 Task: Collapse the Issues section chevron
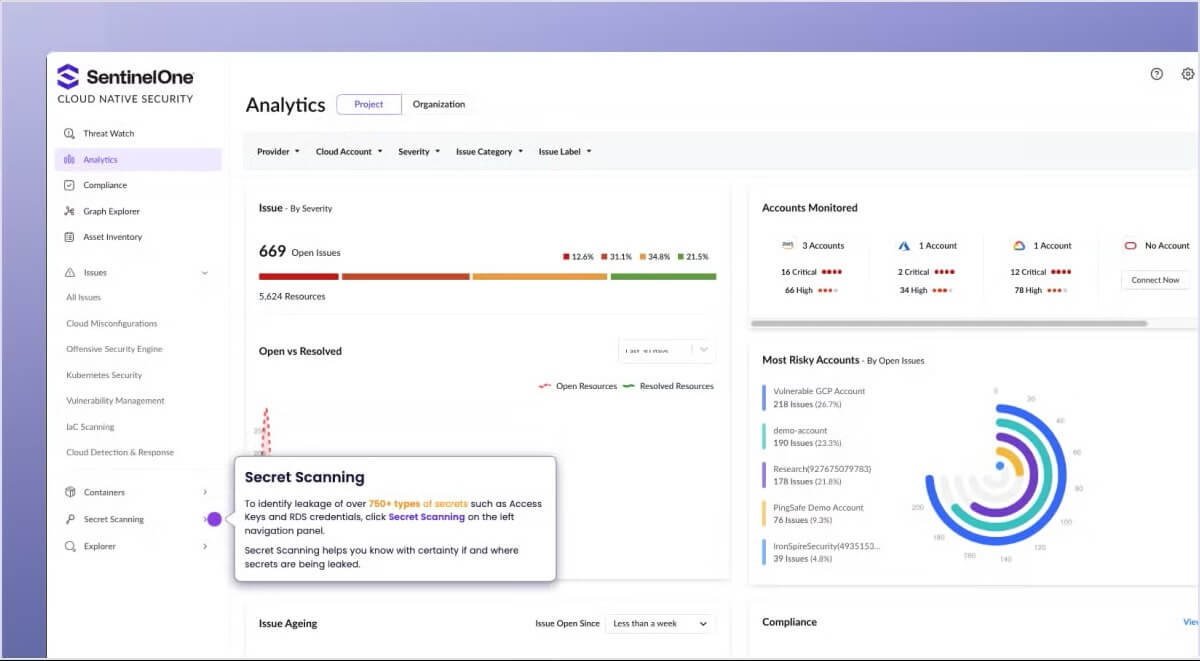205,272
